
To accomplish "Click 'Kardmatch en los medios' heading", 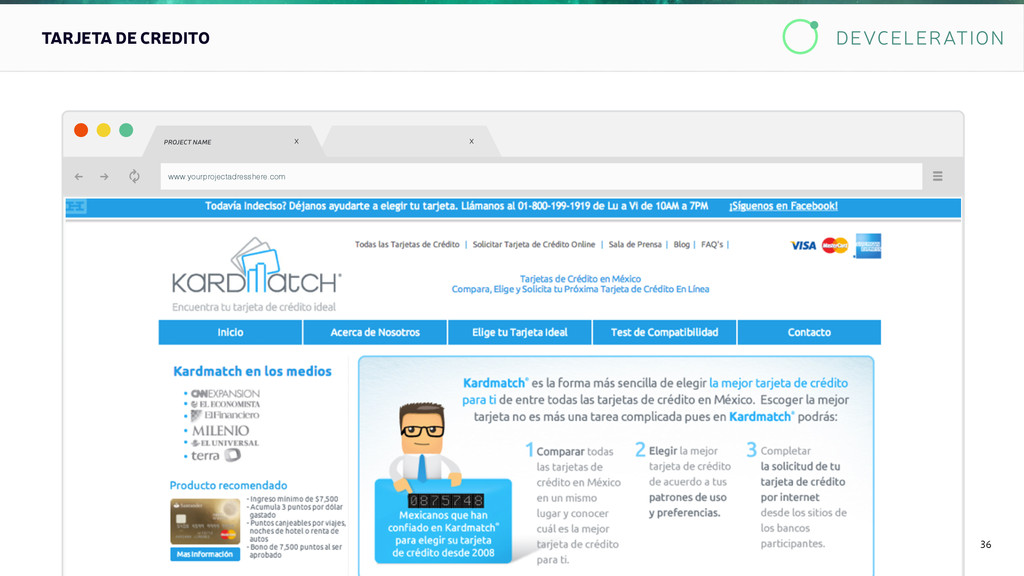I will pyautogui.click(x=252, y=371).
